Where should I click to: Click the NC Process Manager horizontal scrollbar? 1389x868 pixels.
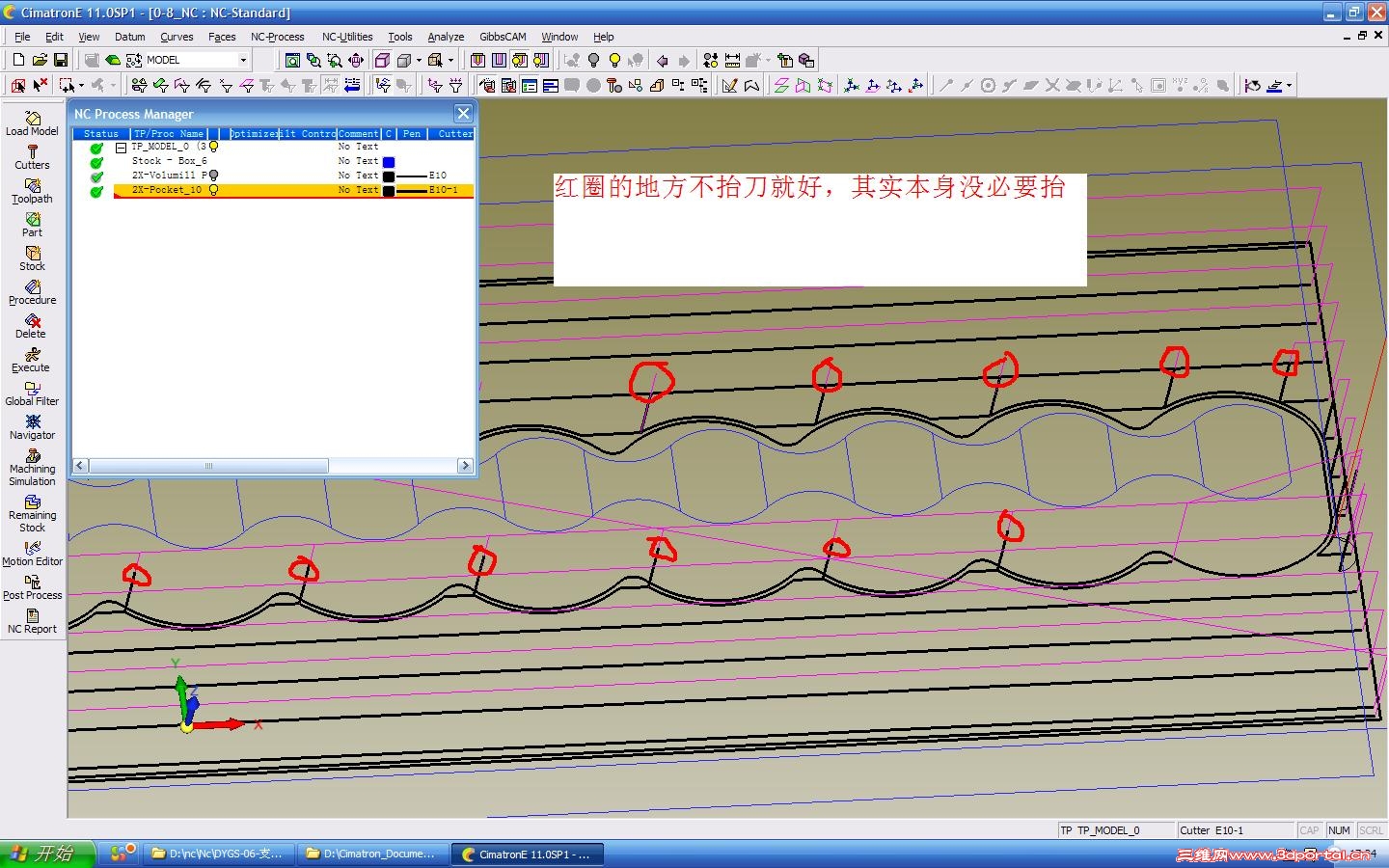coord(208,466)
